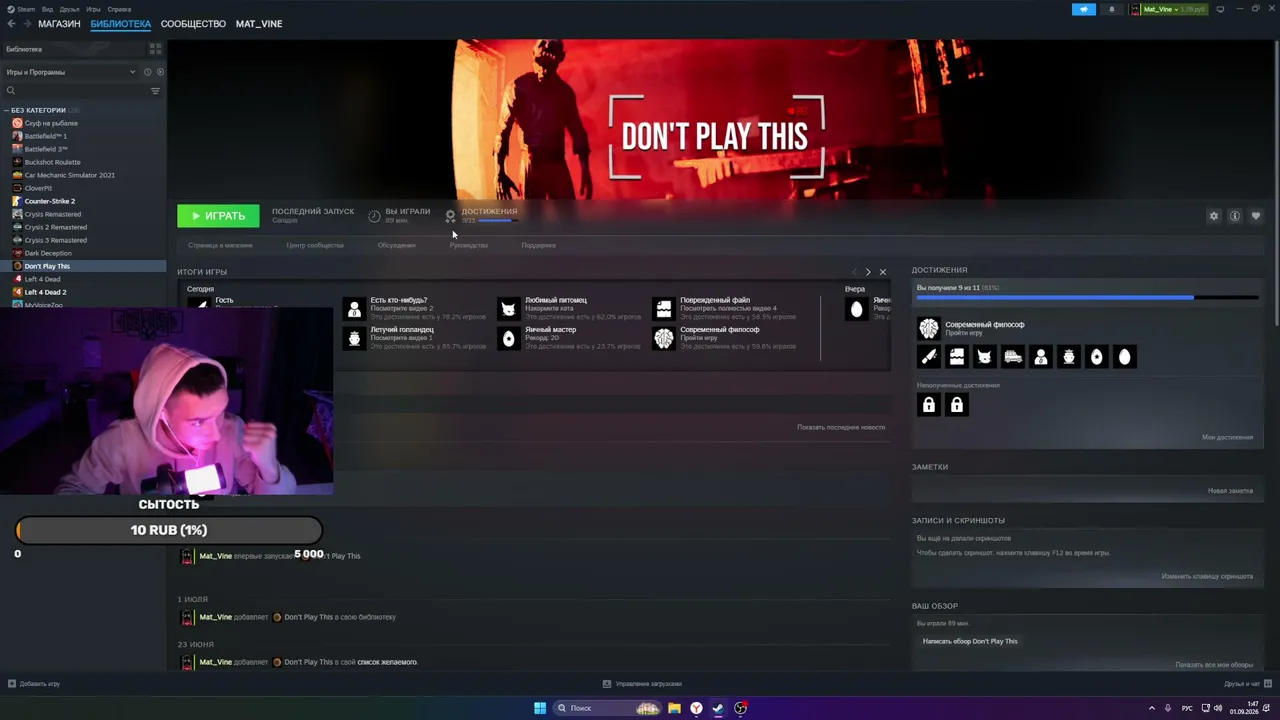This screenshot has width=1280, height=720.
Task: Click the Летучий голландец achievement icon
Action: point(354,338)
